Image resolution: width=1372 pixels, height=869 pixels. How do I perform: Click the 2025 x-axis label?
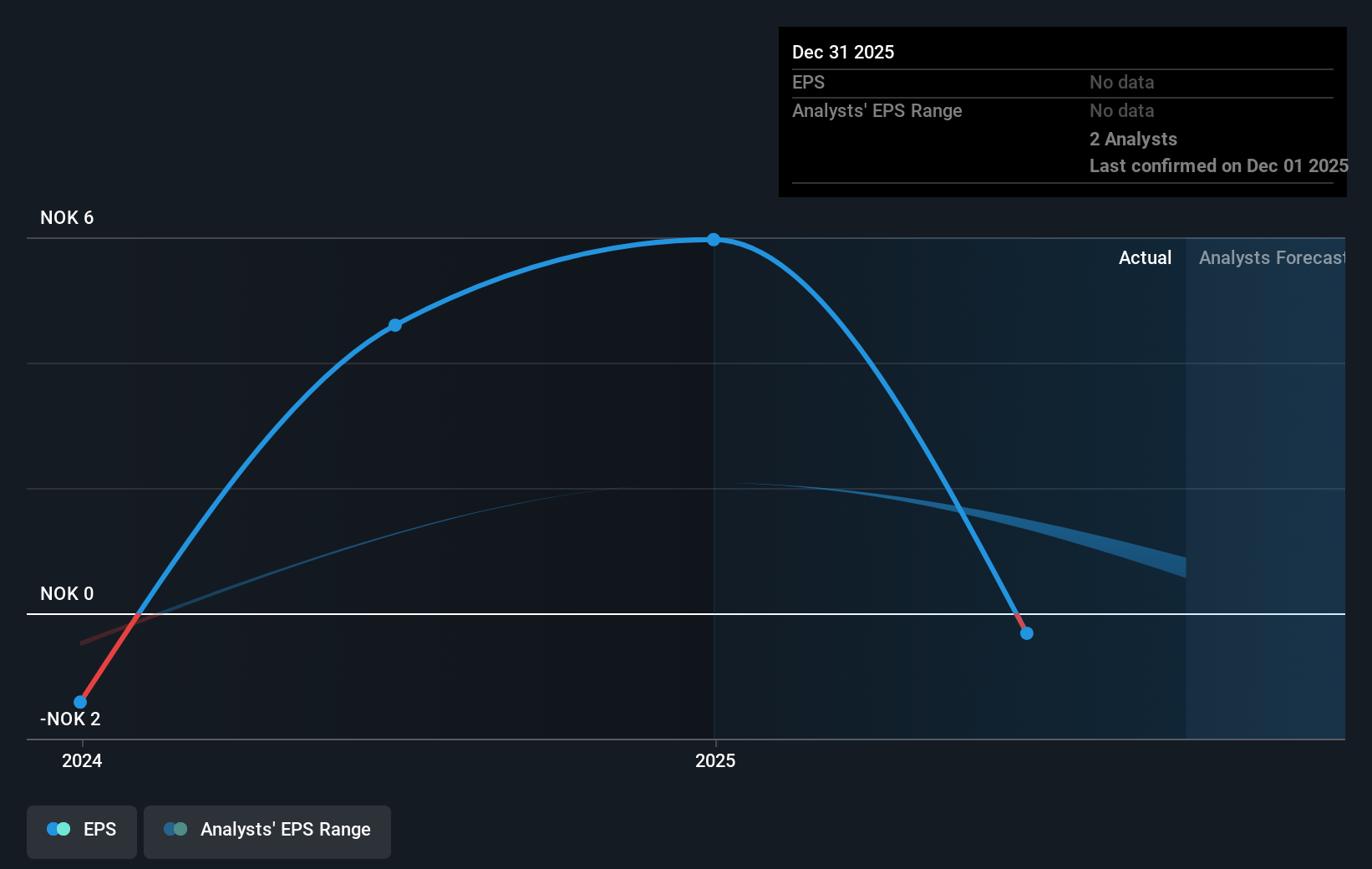pyautogui.click(x=715, y=760)
